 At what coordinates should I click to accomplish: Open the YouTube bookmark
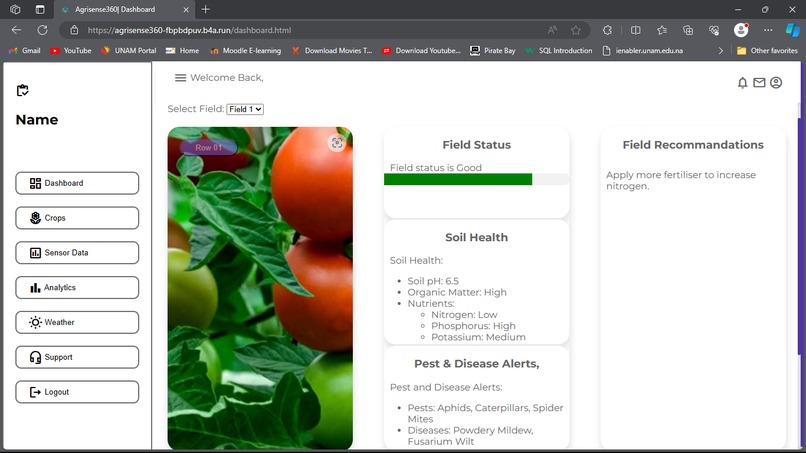(71, 50)
